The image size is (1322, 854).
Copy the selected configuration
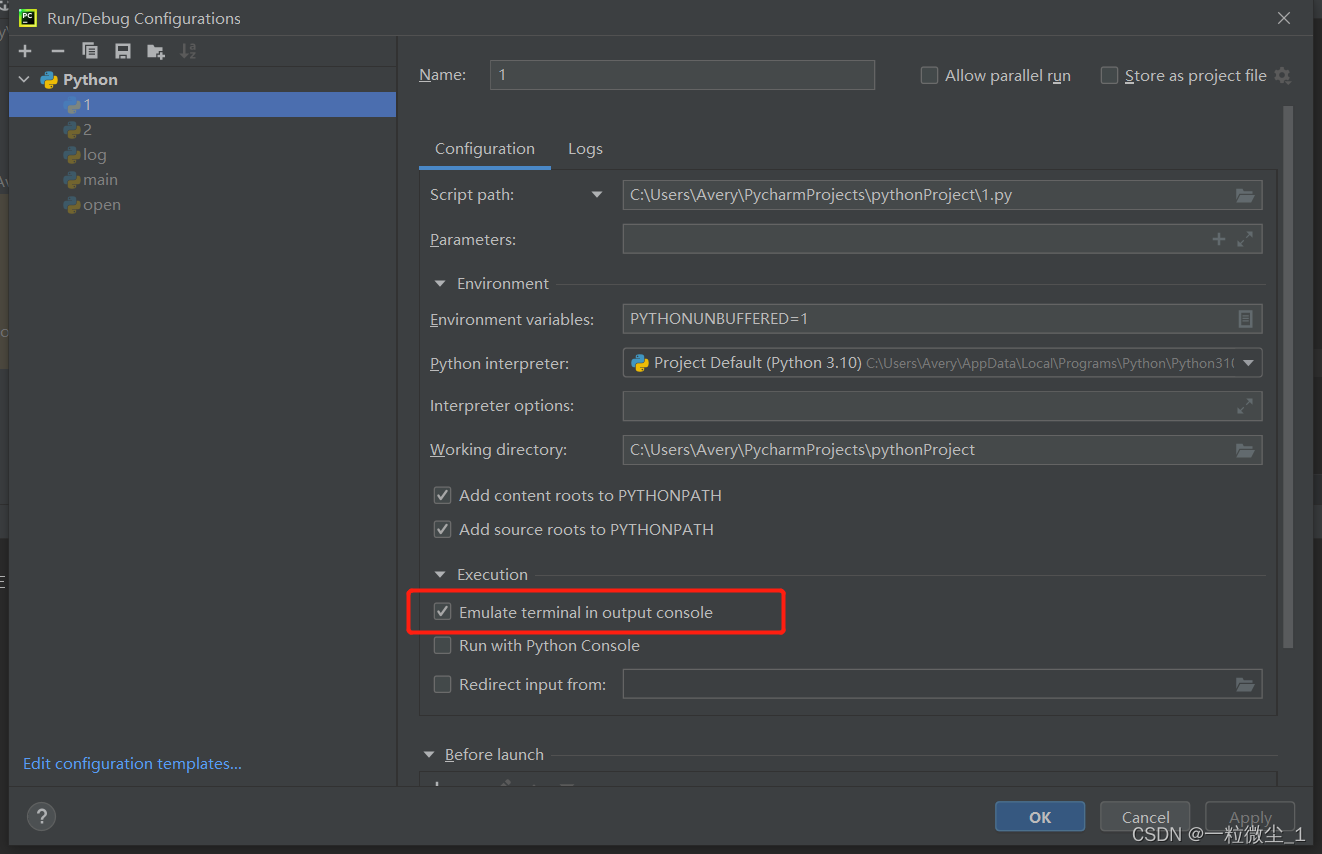(90, 51)
